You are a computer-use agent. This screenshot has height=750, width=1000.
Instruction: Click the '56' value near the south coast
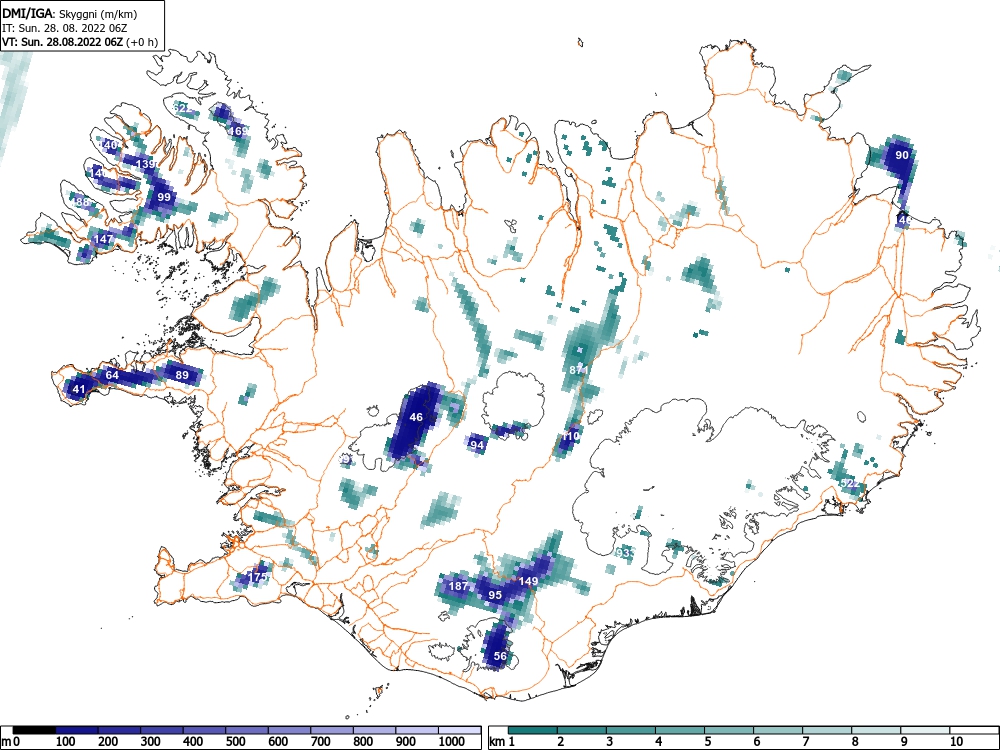(501, 656)
